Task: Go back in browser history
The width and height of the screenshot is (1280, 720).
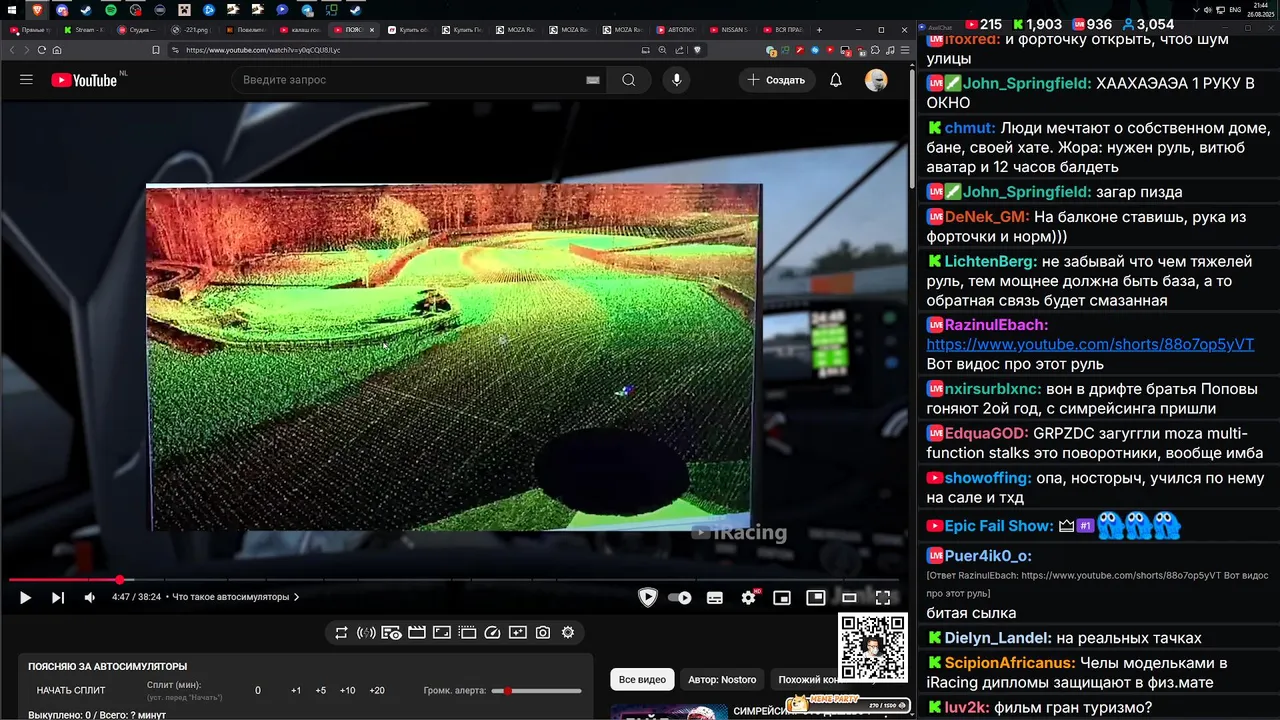Action: click(x=12, y=50)
